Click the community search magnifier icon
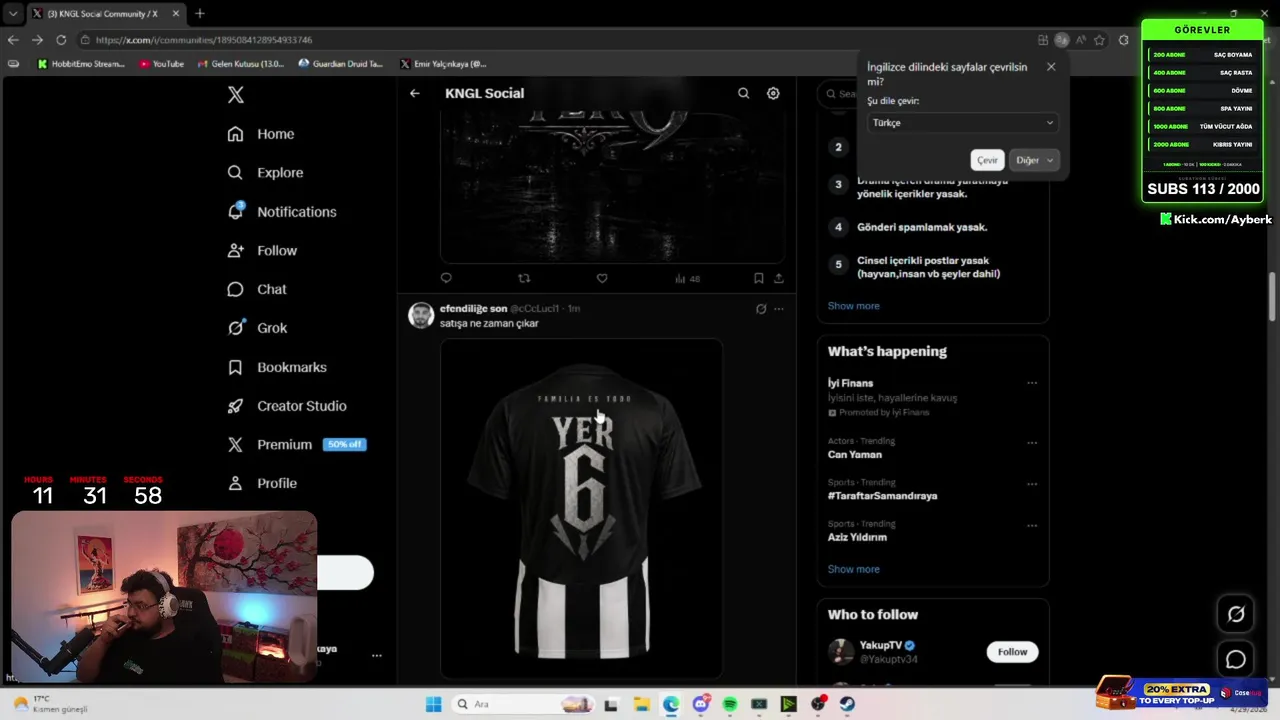The height and width of the screenshot is (720, 1280). click(x=743, y=93)
